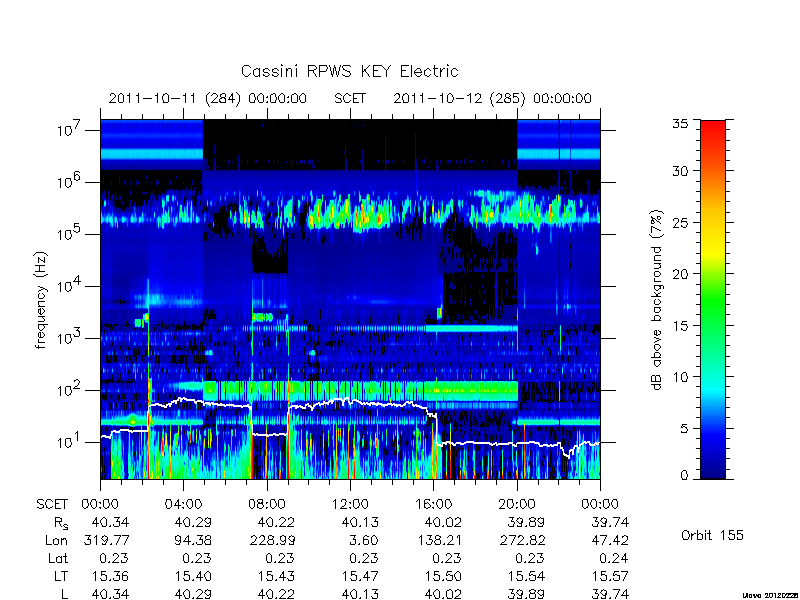The height and width of the screenshot is (600, 800).
Task: Click the time tick label '12:00'
Action: click(x=350, y=504)
